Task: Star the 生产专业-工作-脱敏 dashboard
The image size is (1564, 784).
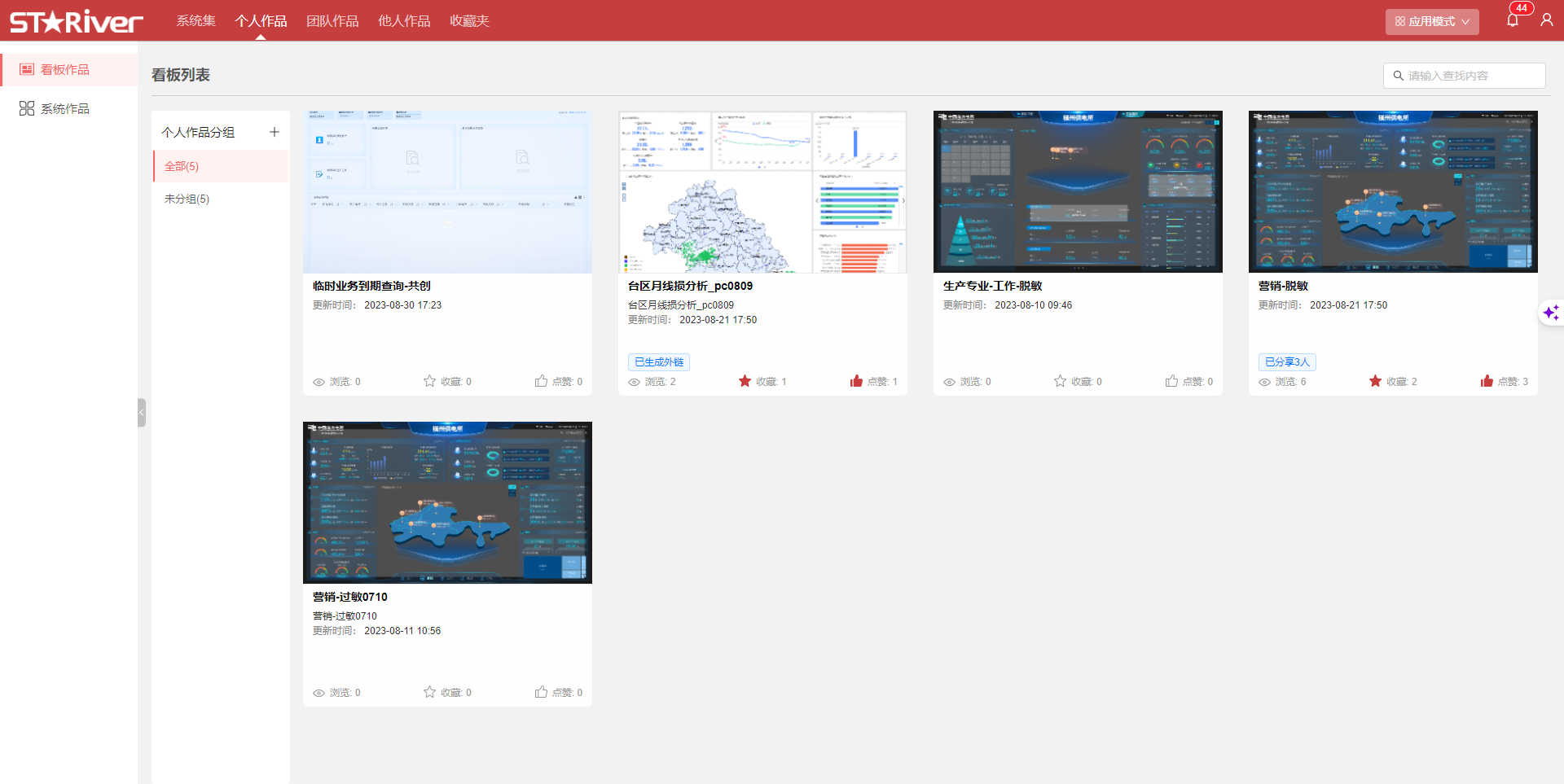Action: (1060, 381)
